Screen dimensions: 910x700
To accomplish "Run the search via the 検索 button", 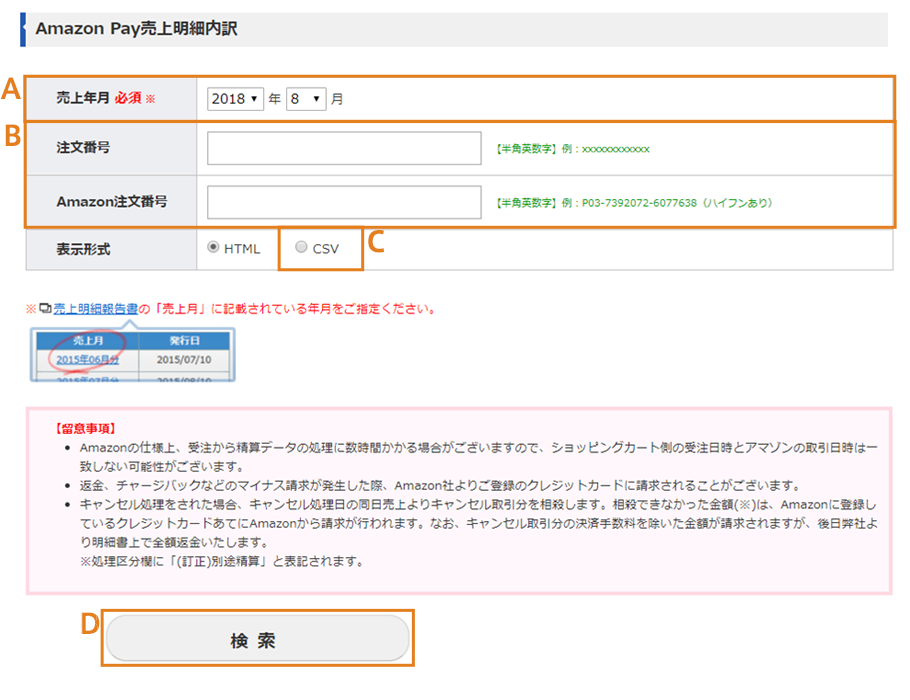I will (x=257, y=638).
